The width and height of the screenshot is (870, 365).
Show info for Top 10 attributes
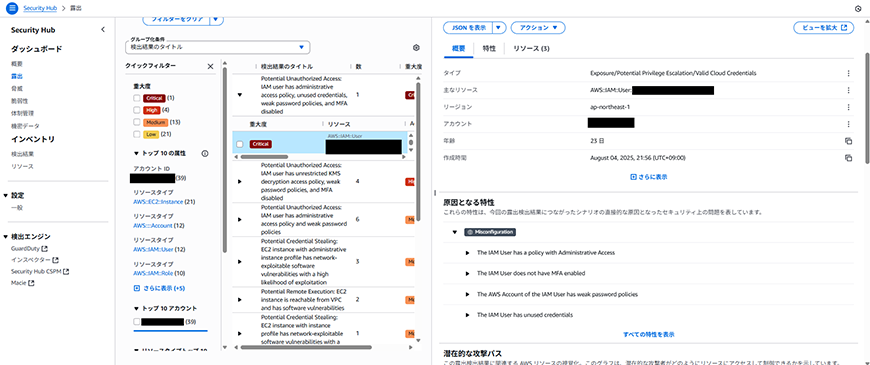[x=205, y=153]
